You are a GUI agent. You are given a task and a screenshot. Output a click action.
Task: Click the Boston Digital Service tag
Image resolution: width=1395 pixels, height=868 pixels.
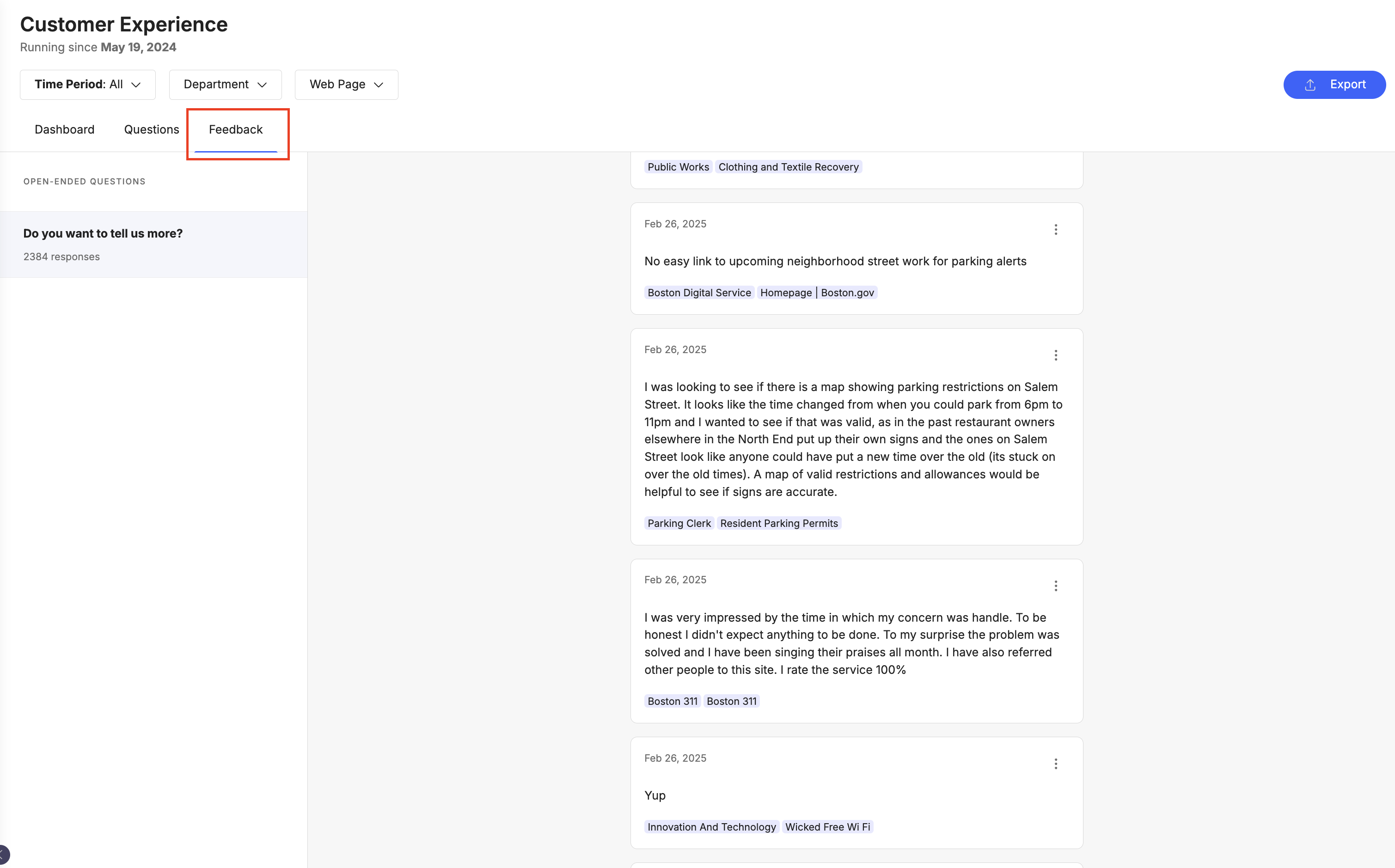[x=698, y=293]
